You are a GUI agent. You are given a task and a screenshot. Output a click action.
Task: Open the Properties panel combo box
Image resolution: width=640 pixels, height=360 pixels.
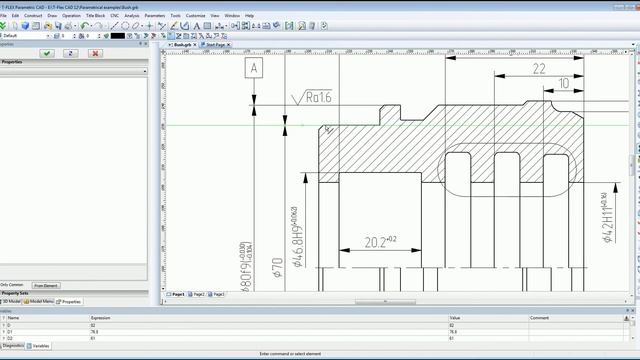coord(73,71)
